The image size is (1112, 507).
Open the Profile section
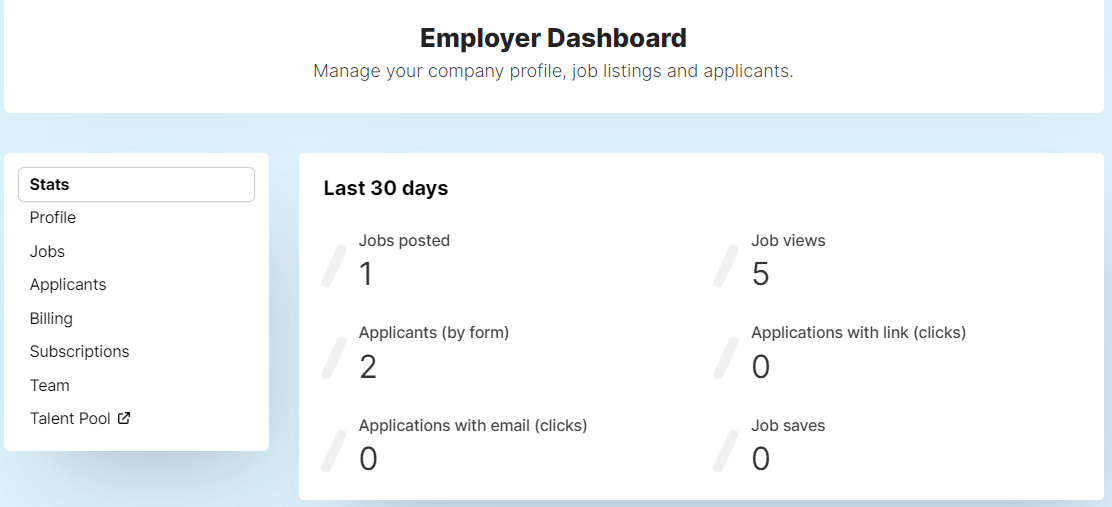click(52, 218)
